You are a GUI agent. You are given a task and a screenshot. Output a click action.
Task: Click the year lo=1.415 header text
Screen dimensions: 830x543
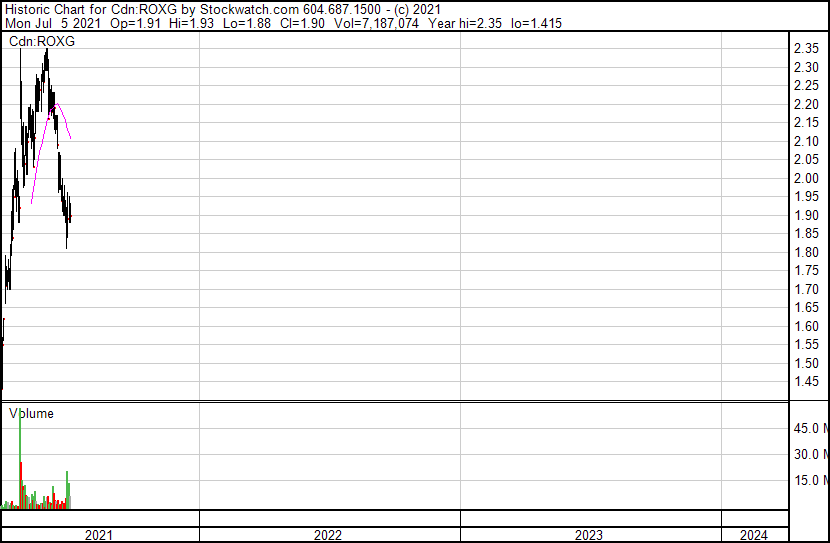pos(536,23)
